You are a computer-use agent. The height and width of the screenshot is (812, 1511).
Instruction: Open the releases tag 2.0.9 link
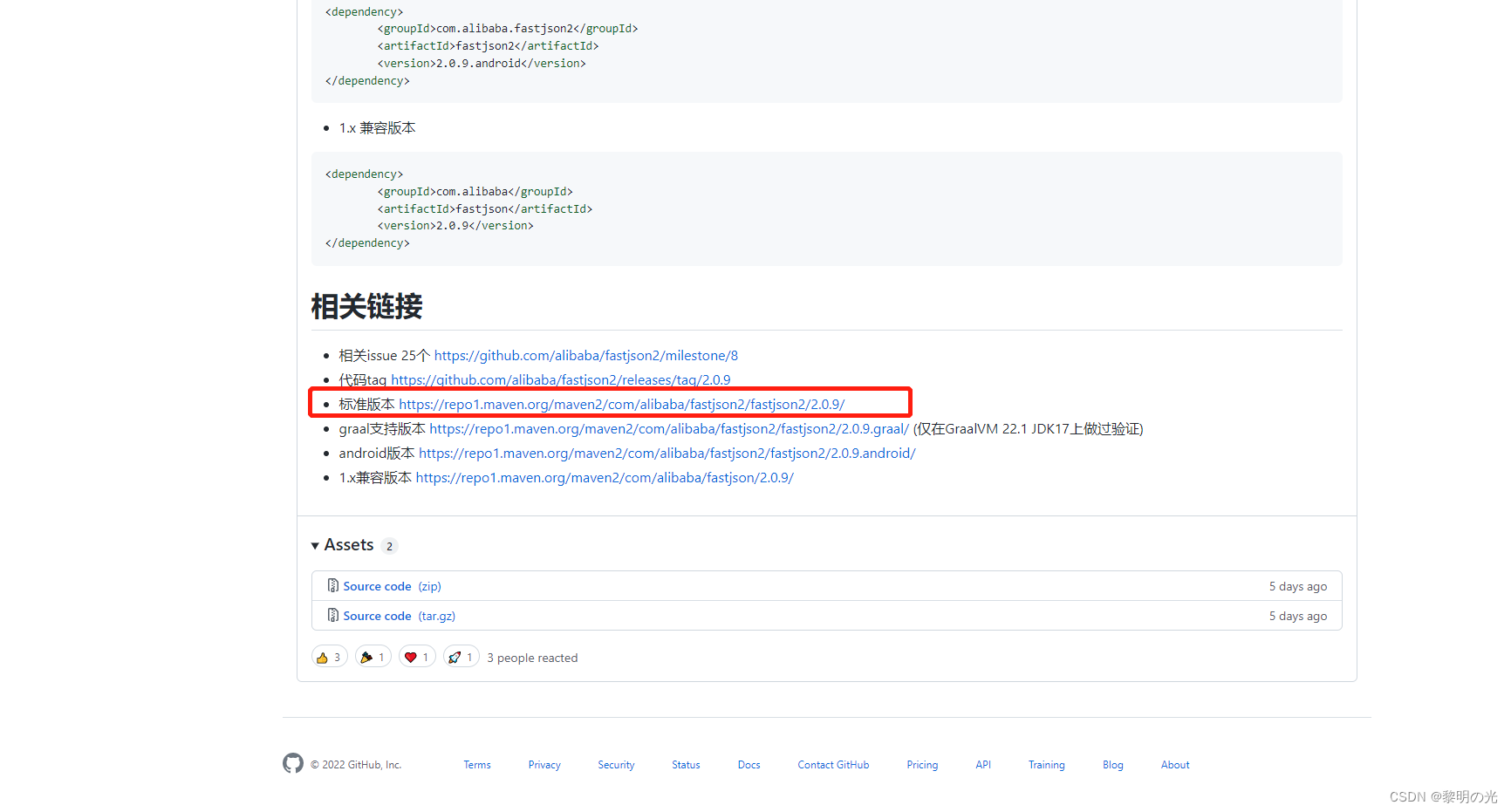(x=560, y=379)
